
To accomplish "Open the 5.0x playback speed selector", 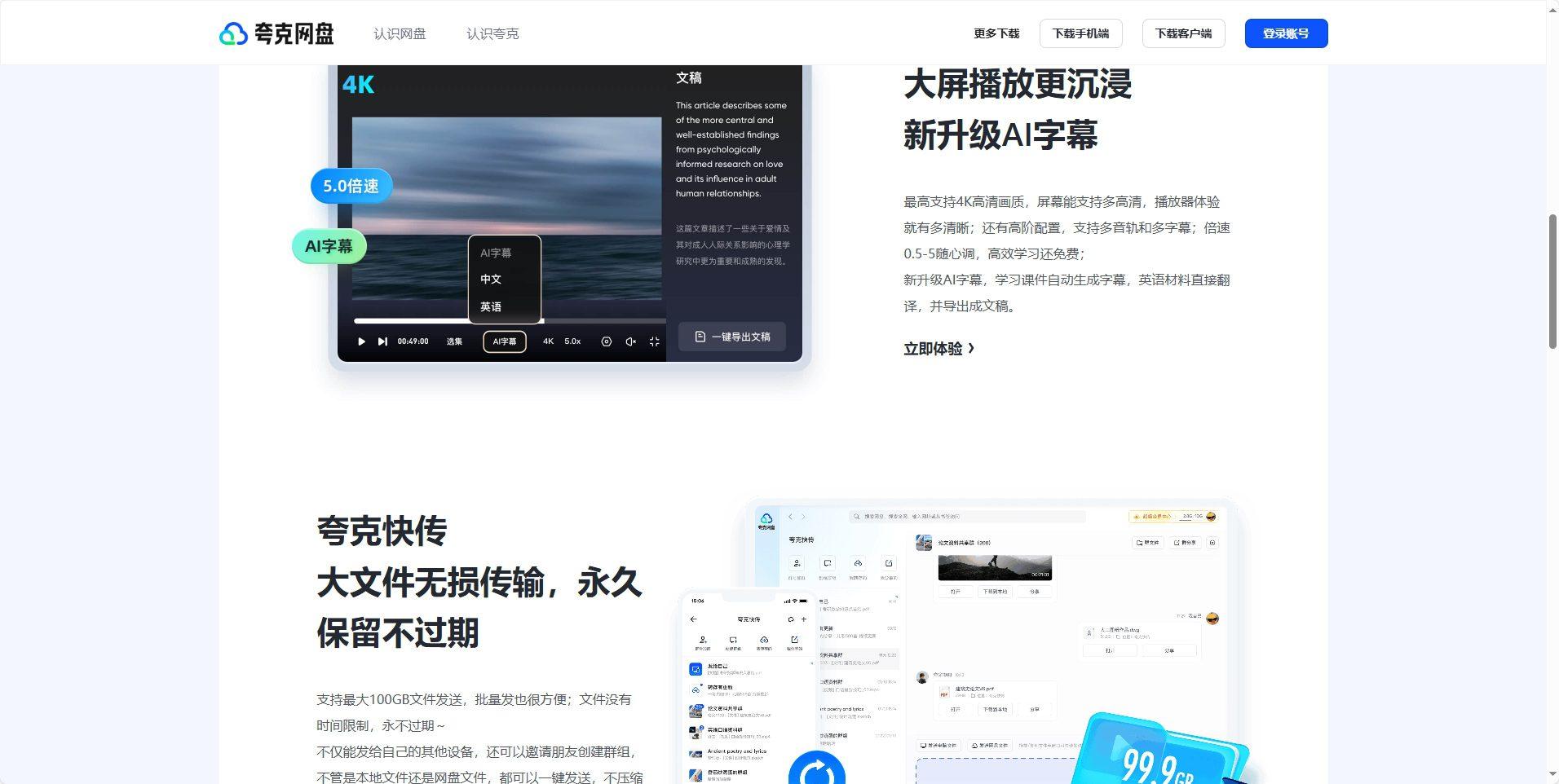I will [x=572, y=341].
